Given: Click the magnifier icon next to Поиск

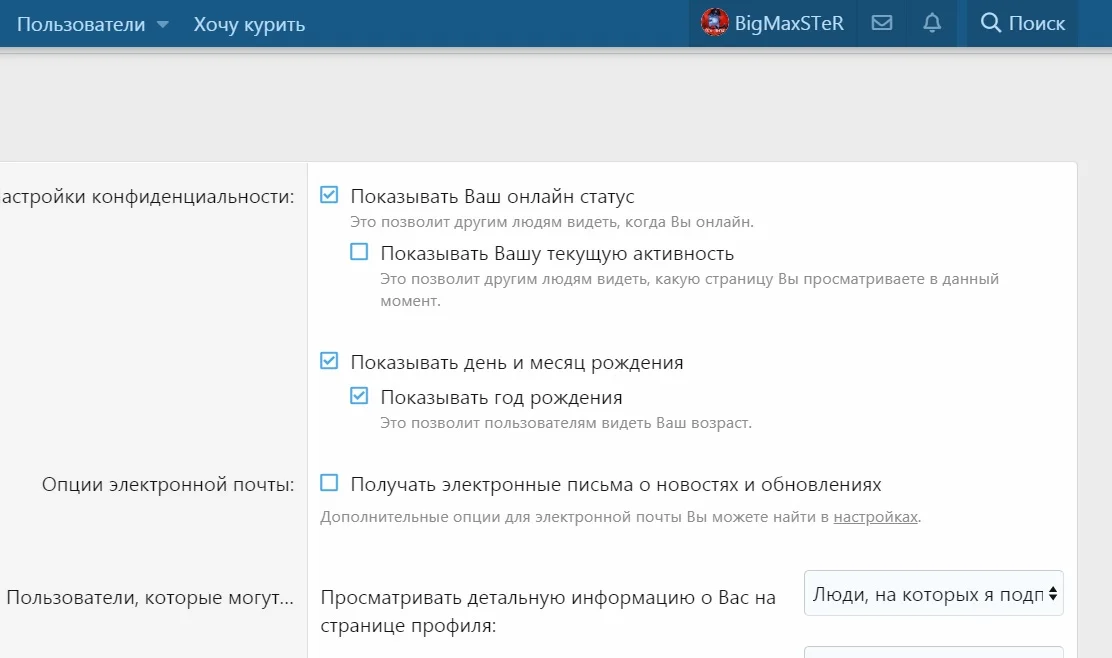Looking at the screenshot, I should [990, 23].
